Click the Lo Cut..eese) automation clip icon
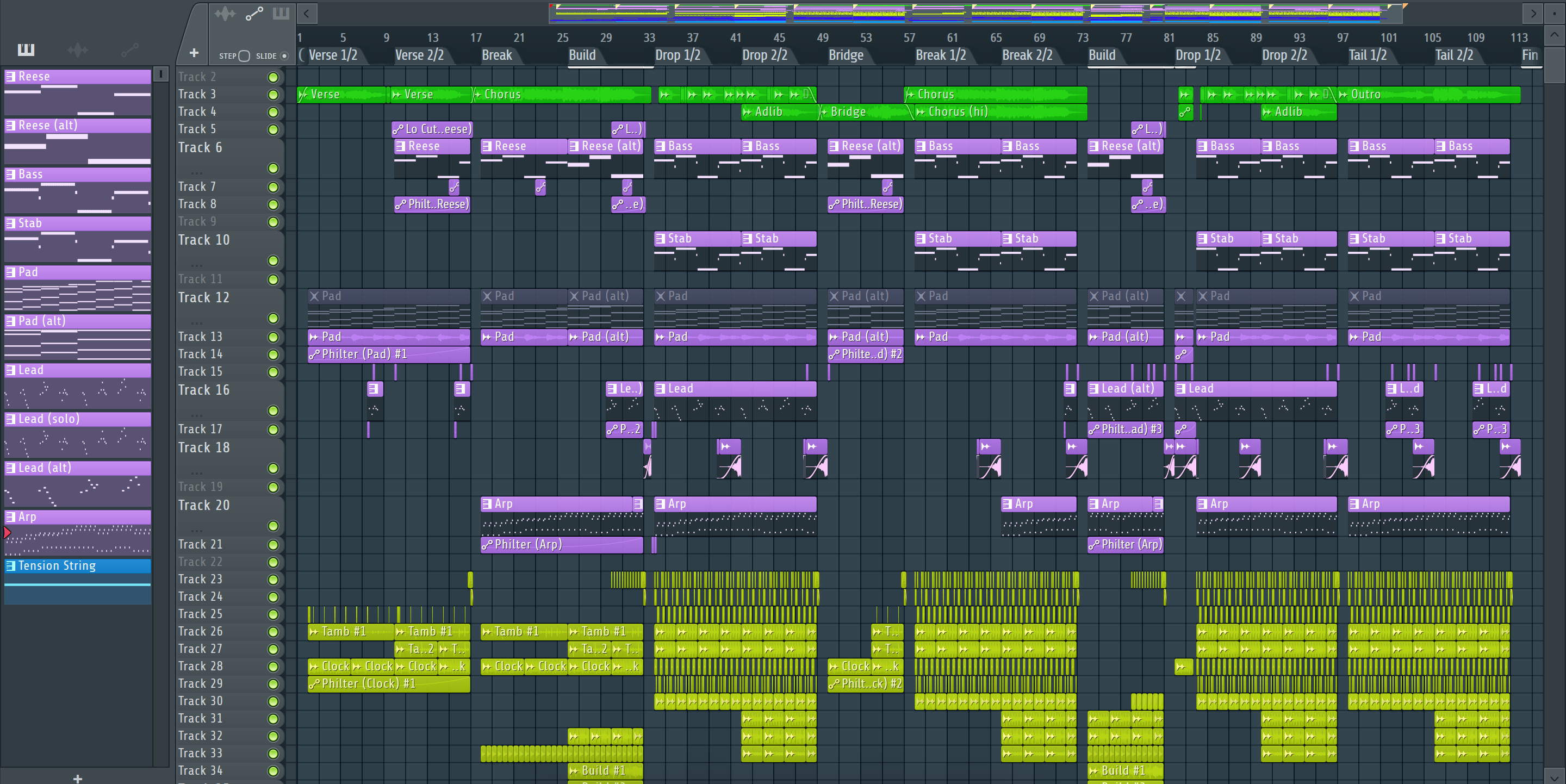Viewport: 1566px width, 784px height. [x=397, y=129]
